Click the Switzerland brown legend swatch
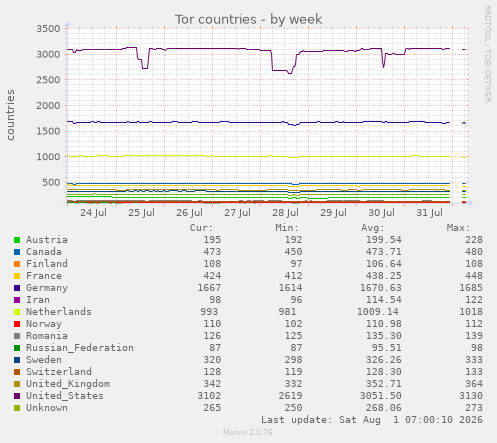Viewport: 497px width, 443px height. [x=17, y=372]
